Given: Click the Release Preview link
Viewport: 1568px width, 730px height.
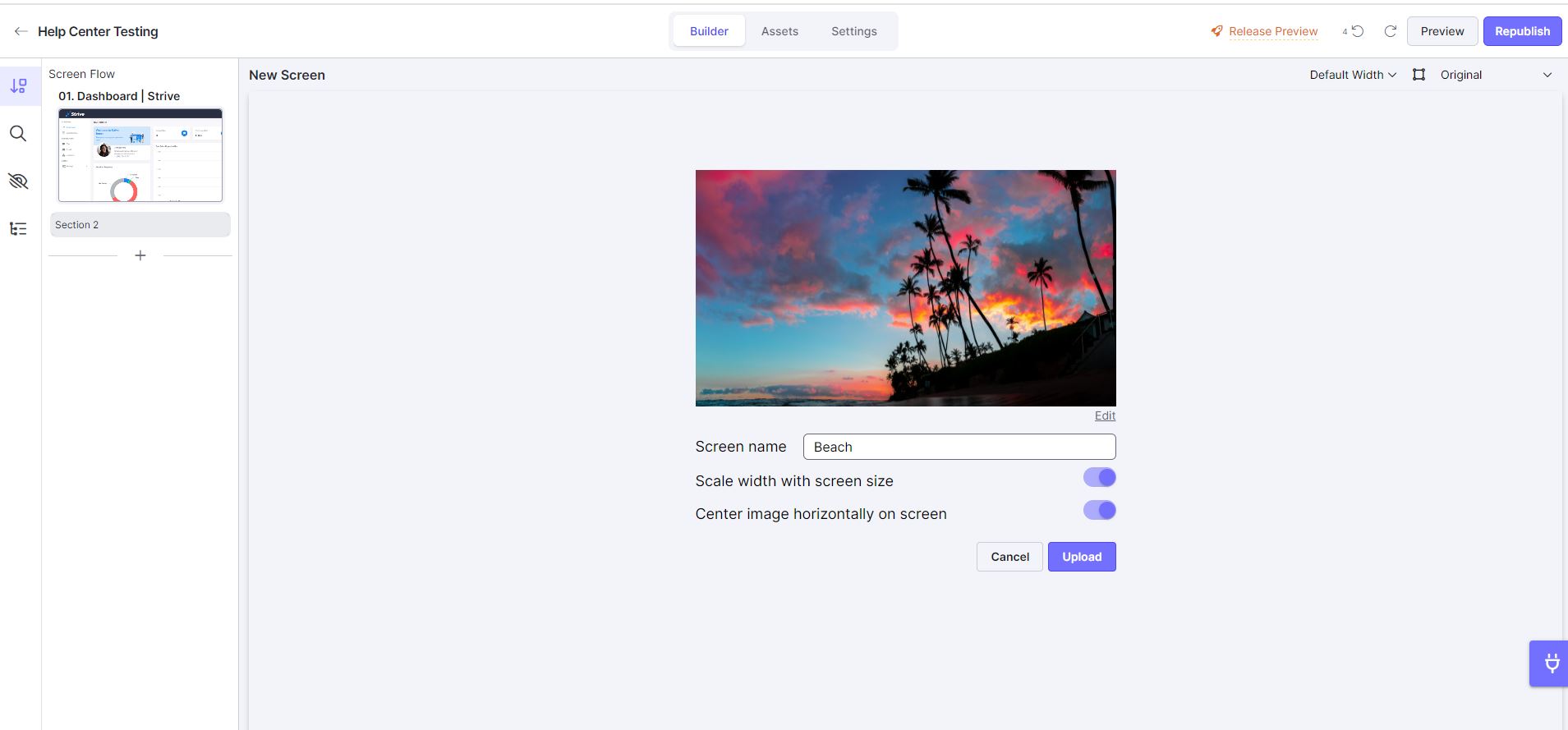Looking at the screenshot, I should [1273, 31].
